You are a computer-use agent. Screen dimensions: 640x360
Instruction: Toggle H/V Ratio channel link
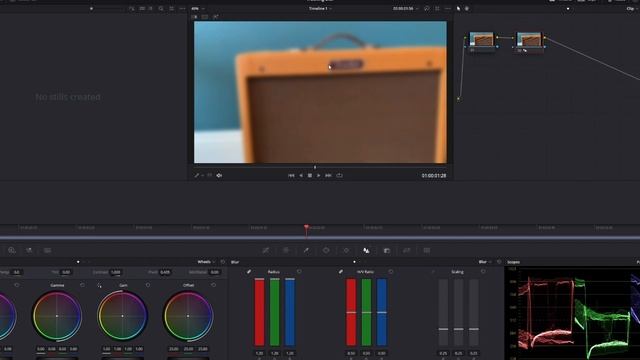point(340,271)
